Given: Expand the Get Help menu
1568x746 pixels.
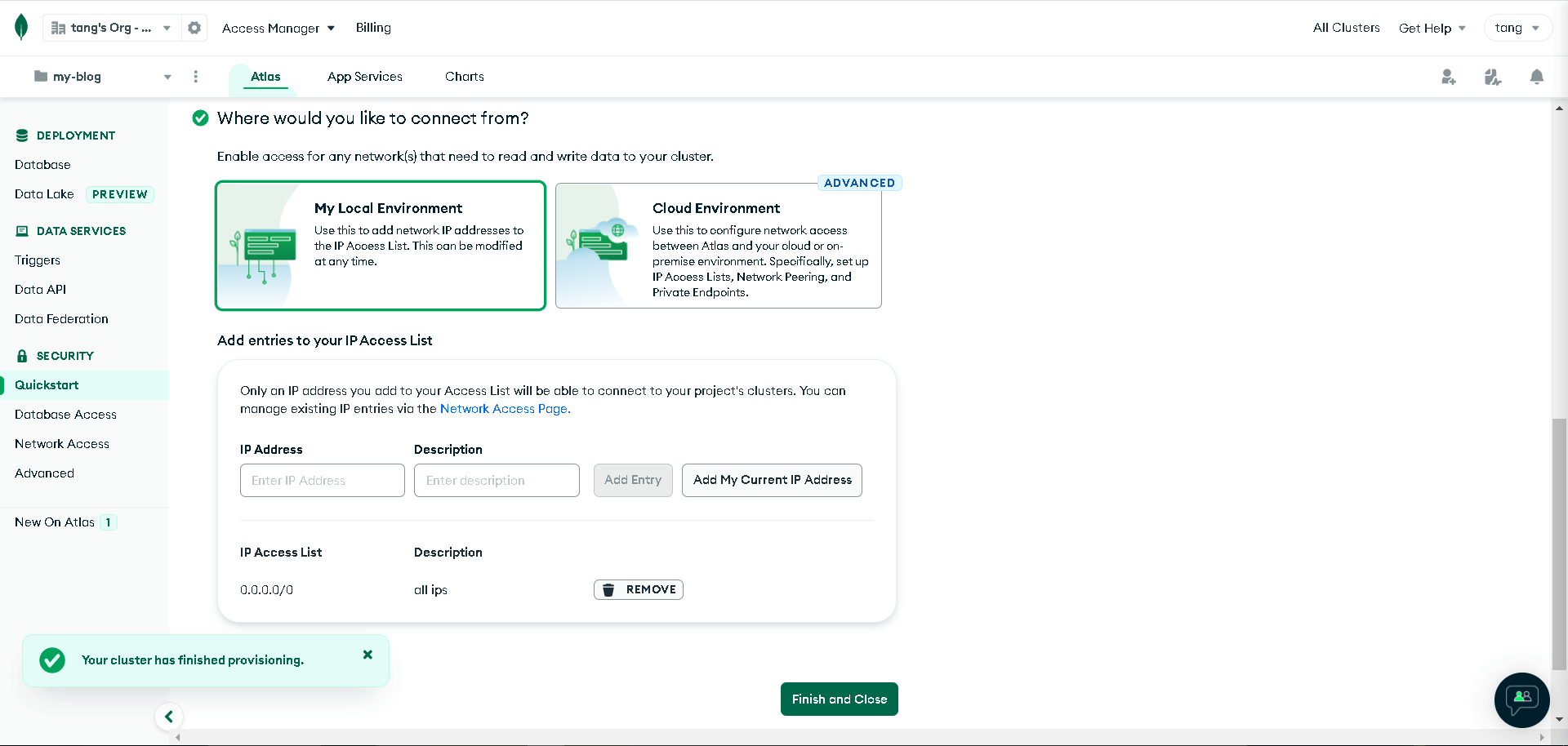Looking at the screenshot, I should point(1432,28).
